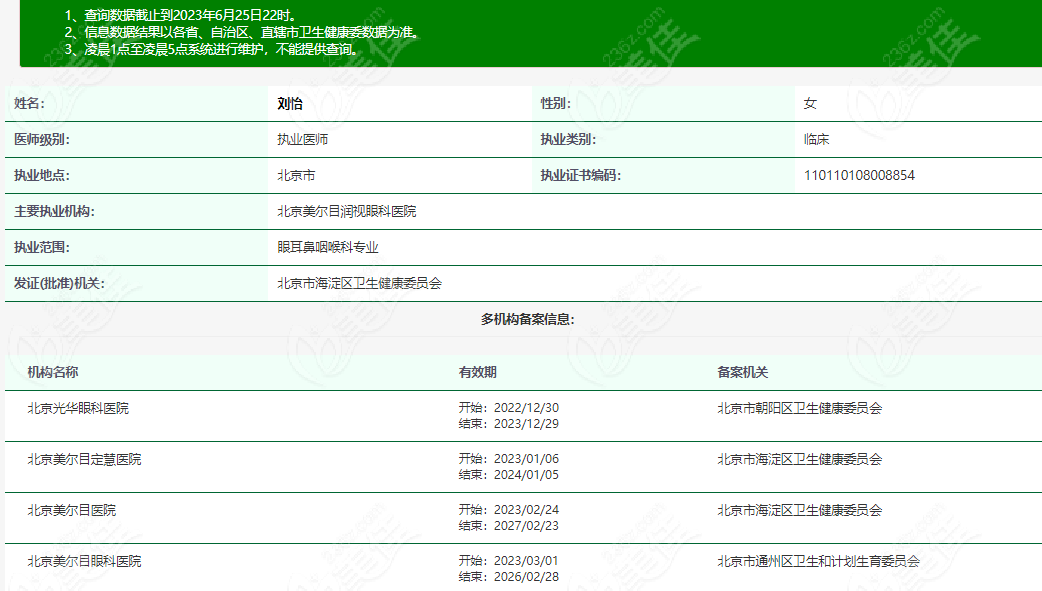Click filing authority in 北京美尔目定慧医院 row

(x=799, y=459)
